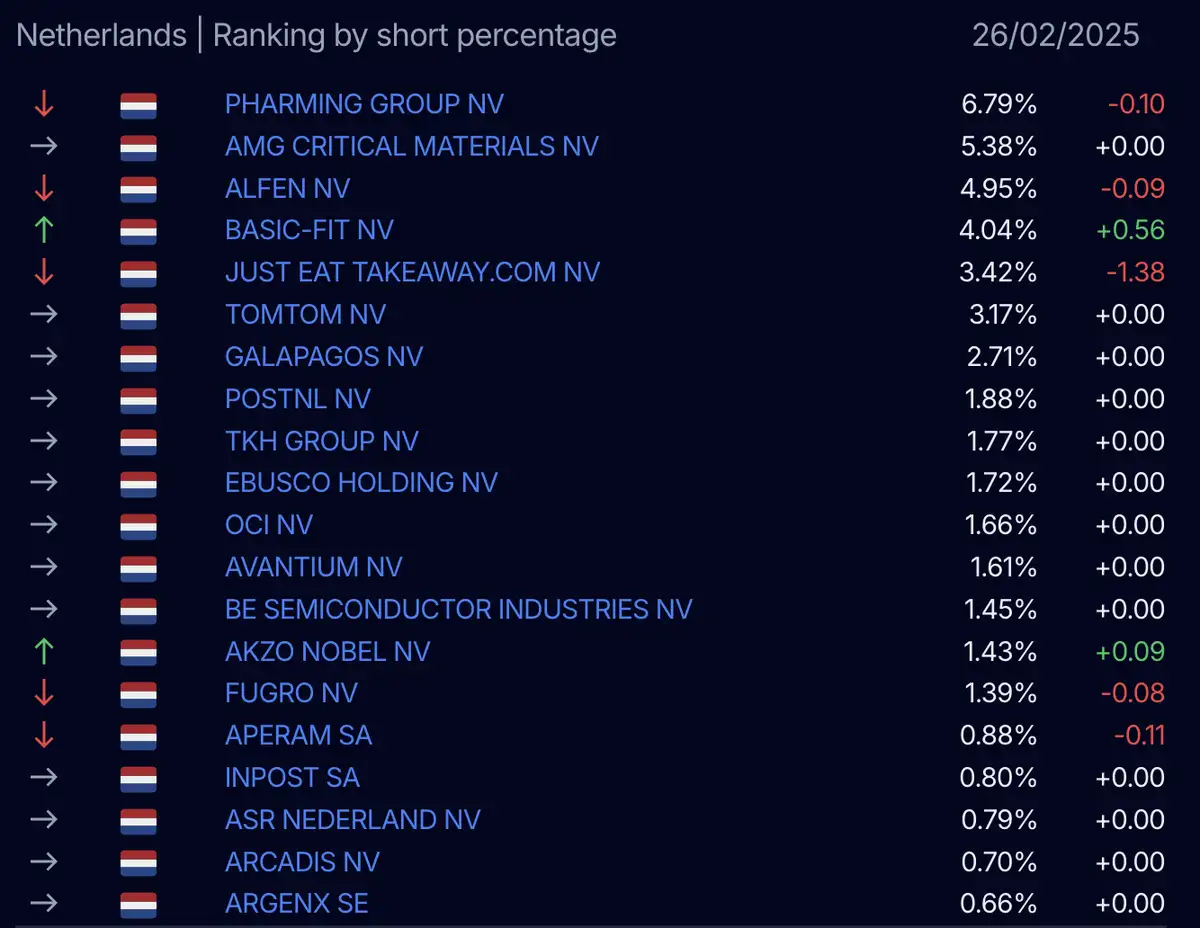Click the flag icon beside TomTom NV
Image resolution: width=1200 pixels, height=928 pixels.
(138, 315)
